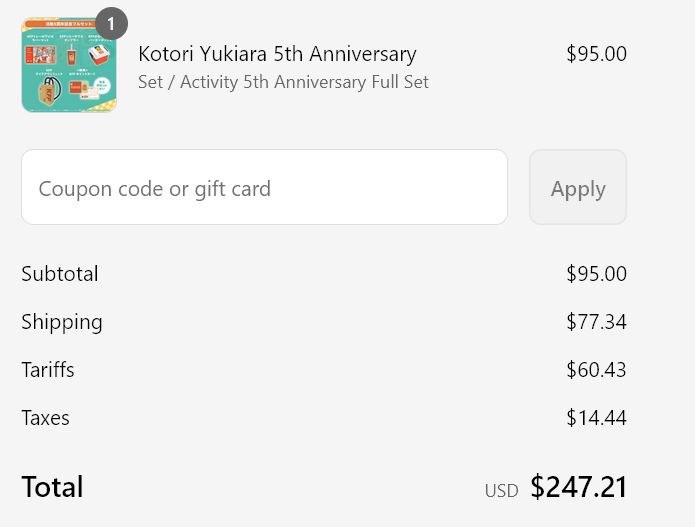
Task: Click the tote bag illustration in the thumbnail
Action: click(48, 93)
